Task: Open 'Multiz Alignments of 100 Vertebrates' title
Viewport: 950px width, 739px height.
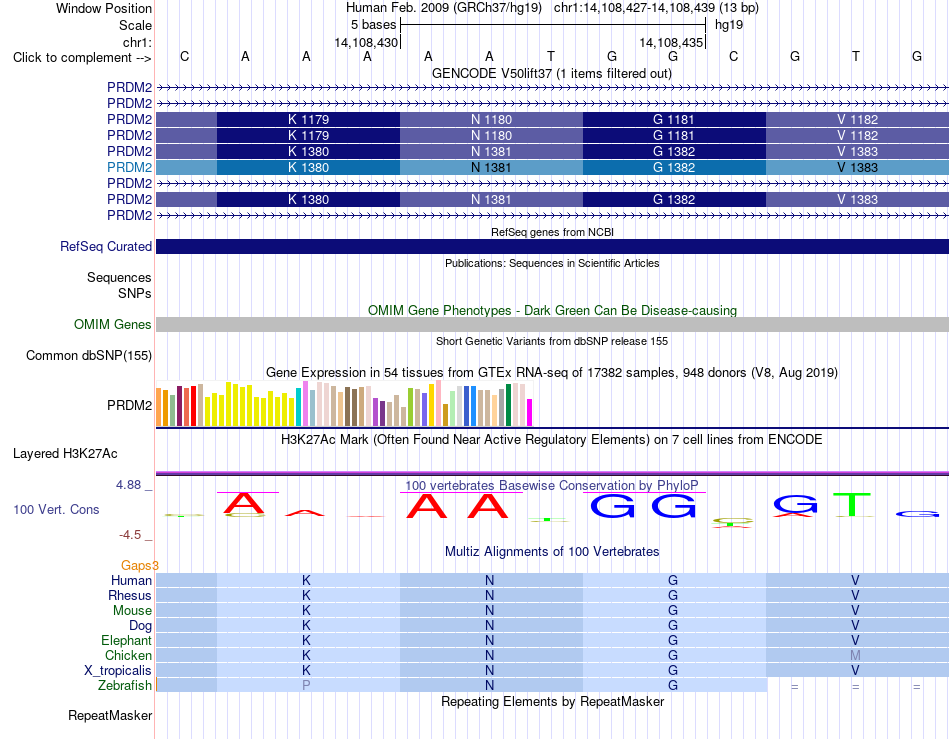Action: (x=552, y=552)
